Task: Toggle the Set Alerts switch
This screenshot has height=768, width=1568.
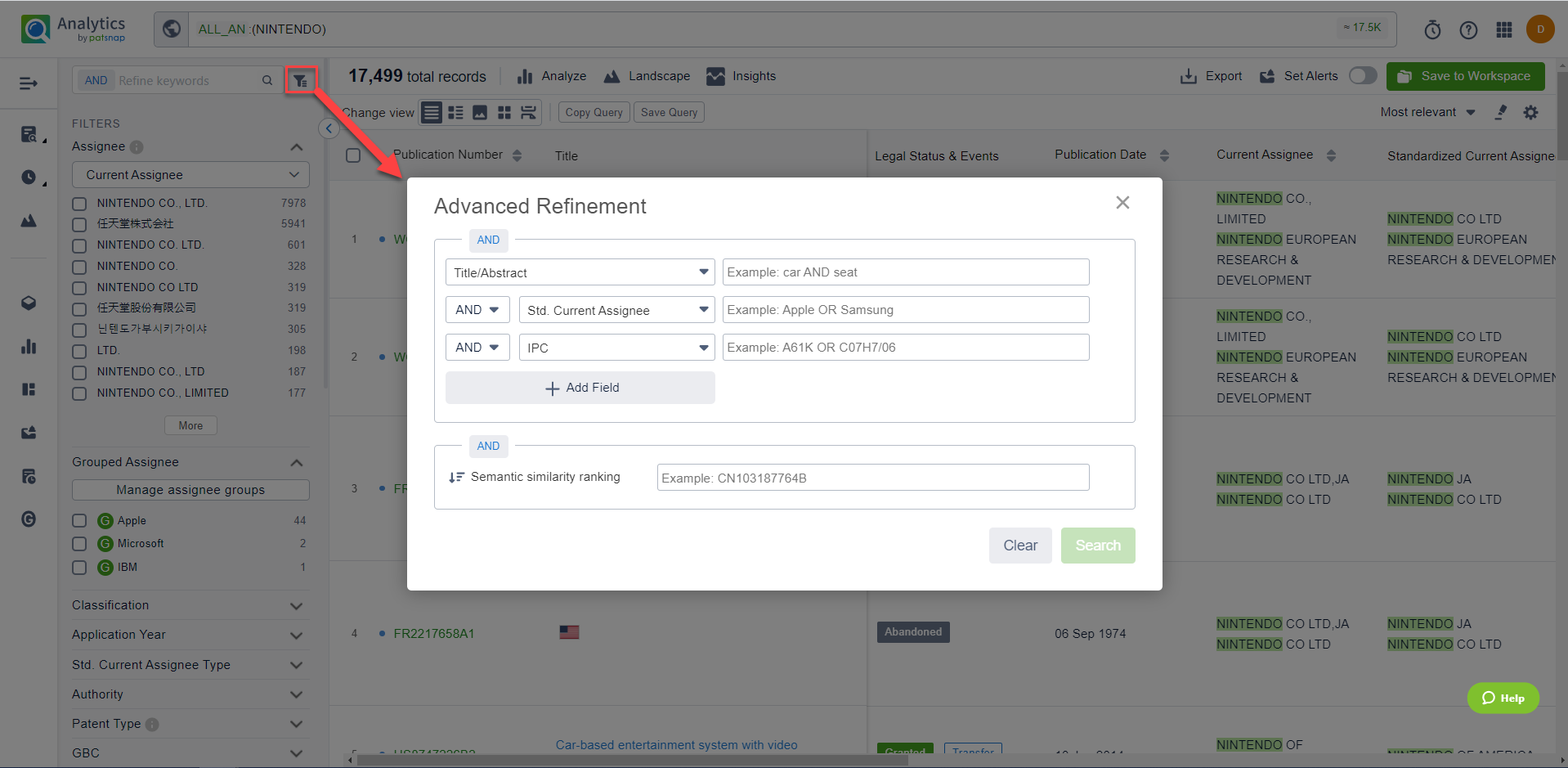Action: click(x=1362, y=76)
